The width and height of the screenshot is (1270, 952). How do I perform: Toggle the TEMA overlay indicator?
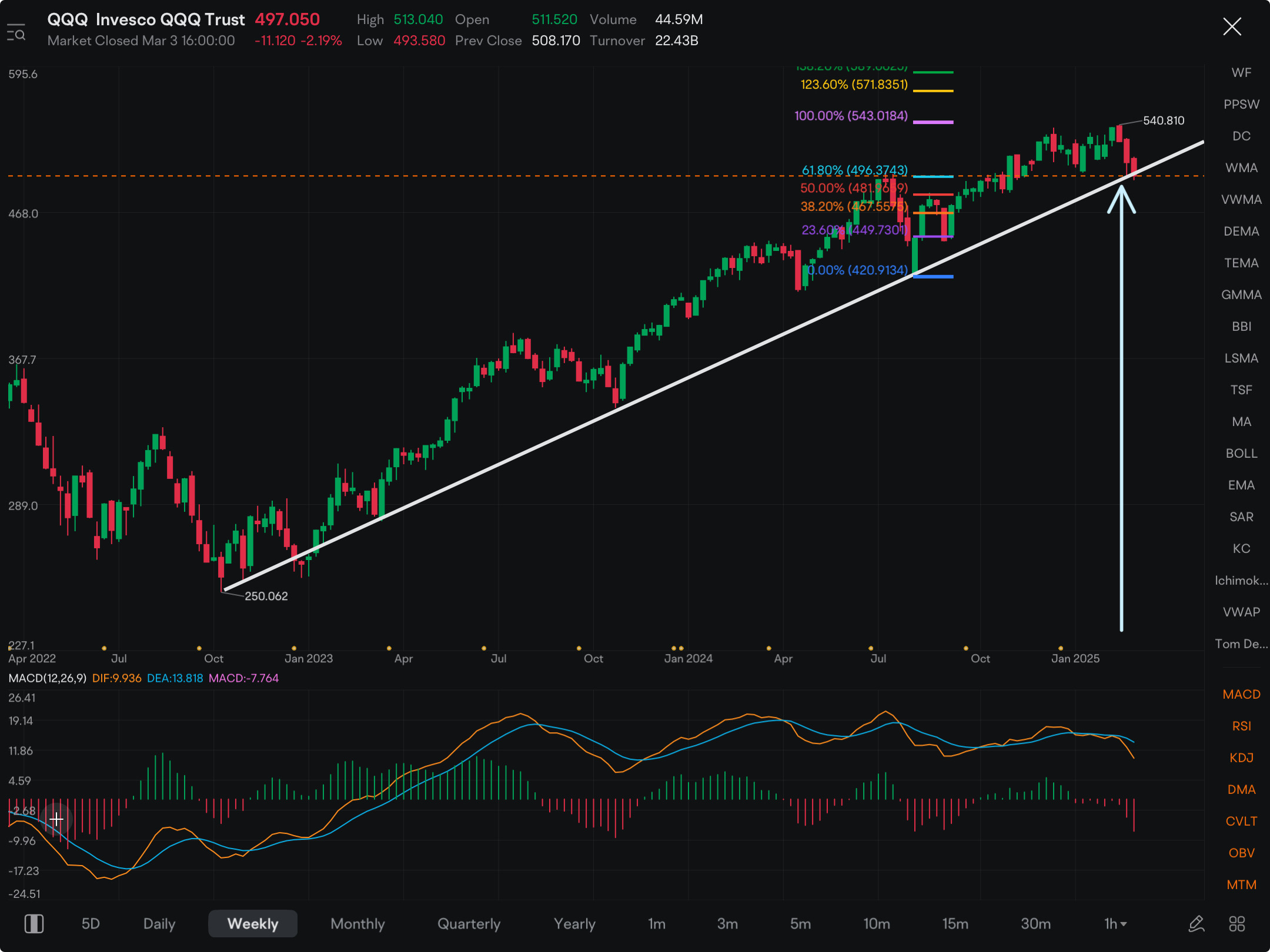click(1241, 263)
